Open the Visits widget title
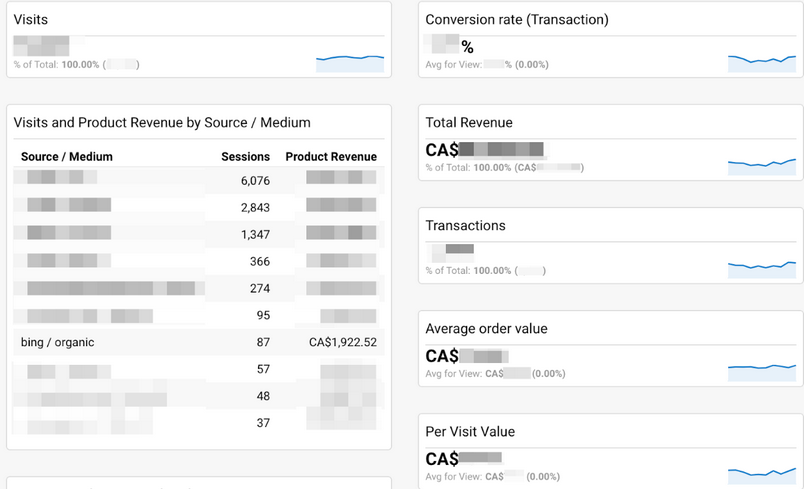The image size is (804, 489). tap(31, 19)
